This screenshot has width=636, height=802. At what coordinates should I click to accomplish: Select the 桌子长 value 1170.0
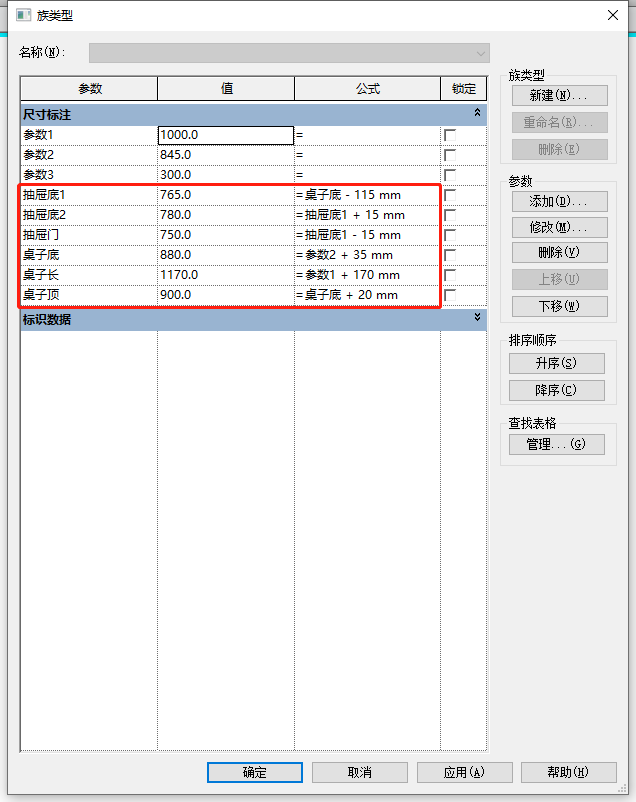click(226, 275)
